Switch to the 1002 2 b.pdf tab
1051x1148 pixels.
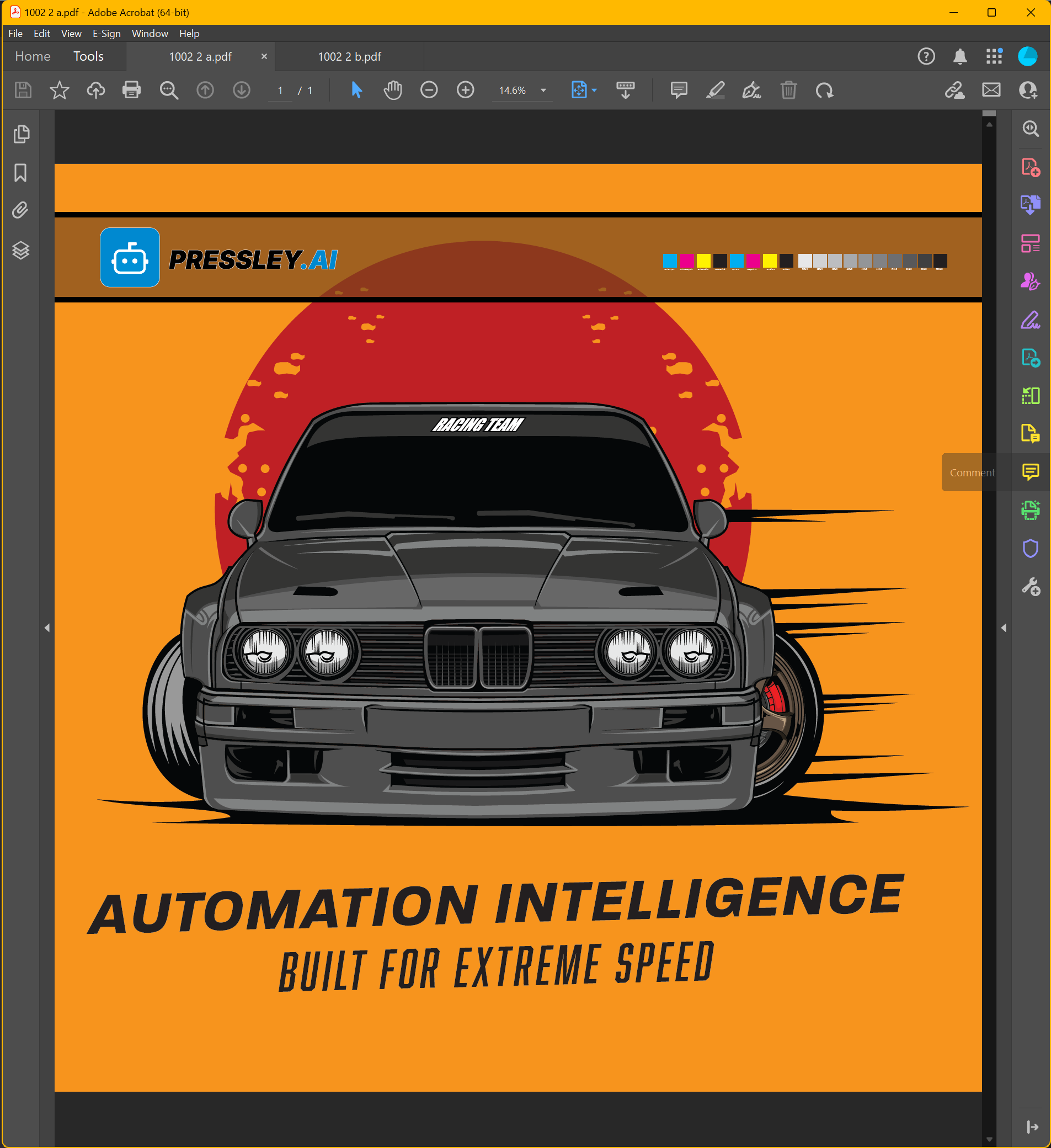pos(349,57)
